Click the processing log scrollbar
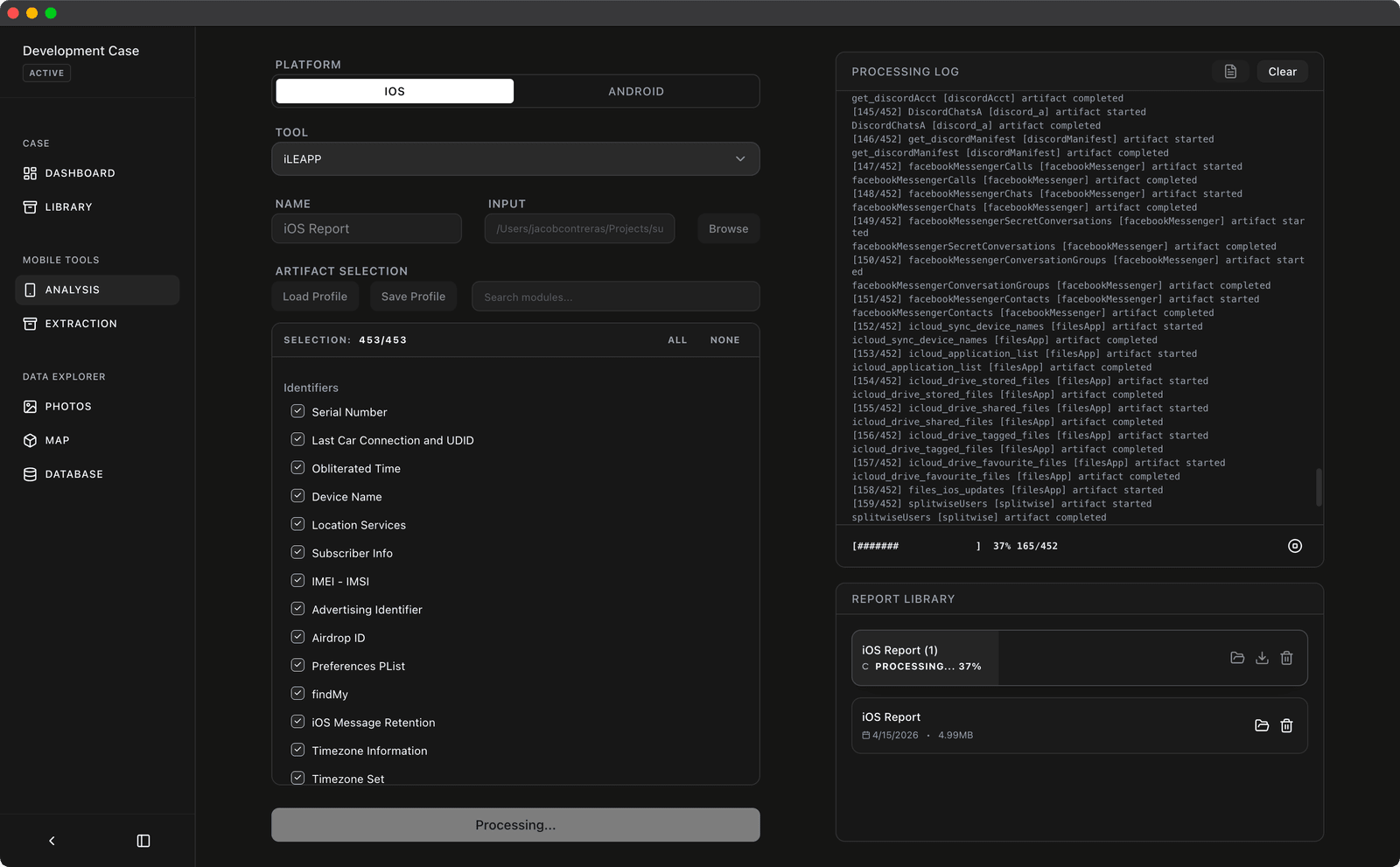The width and height of the screenshot is (1400, 867). pos(1319,487)
